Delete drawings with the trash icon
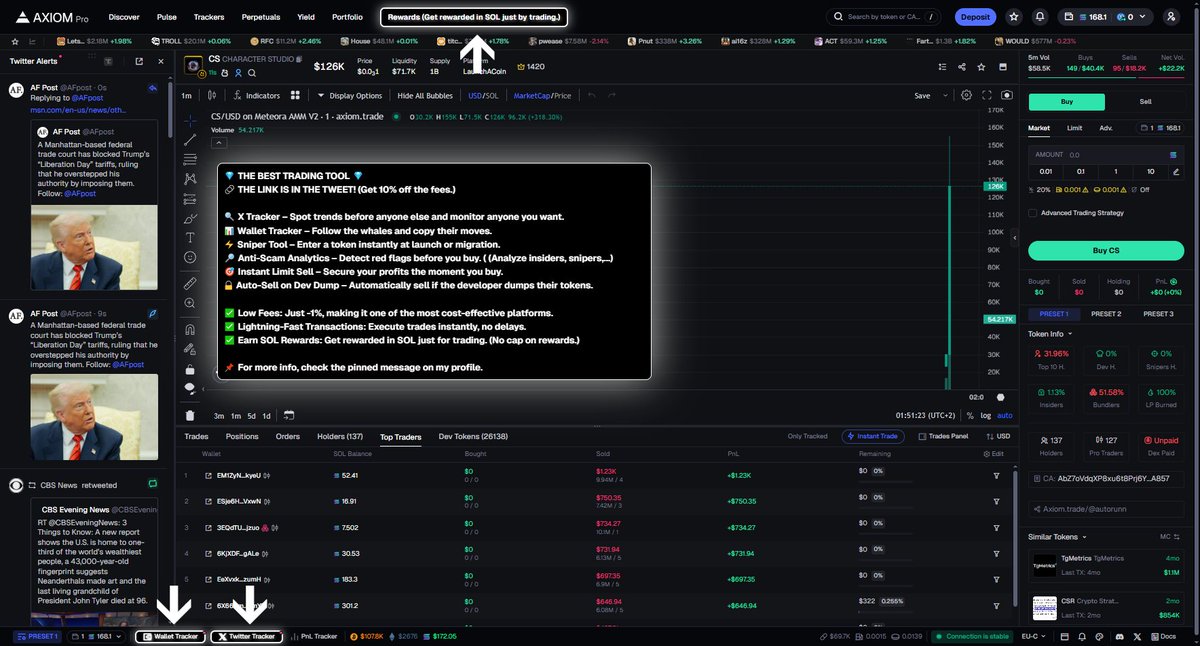The height and width of the screenshot is (646, 1200). pyautogui.click(x=190, y=414)
